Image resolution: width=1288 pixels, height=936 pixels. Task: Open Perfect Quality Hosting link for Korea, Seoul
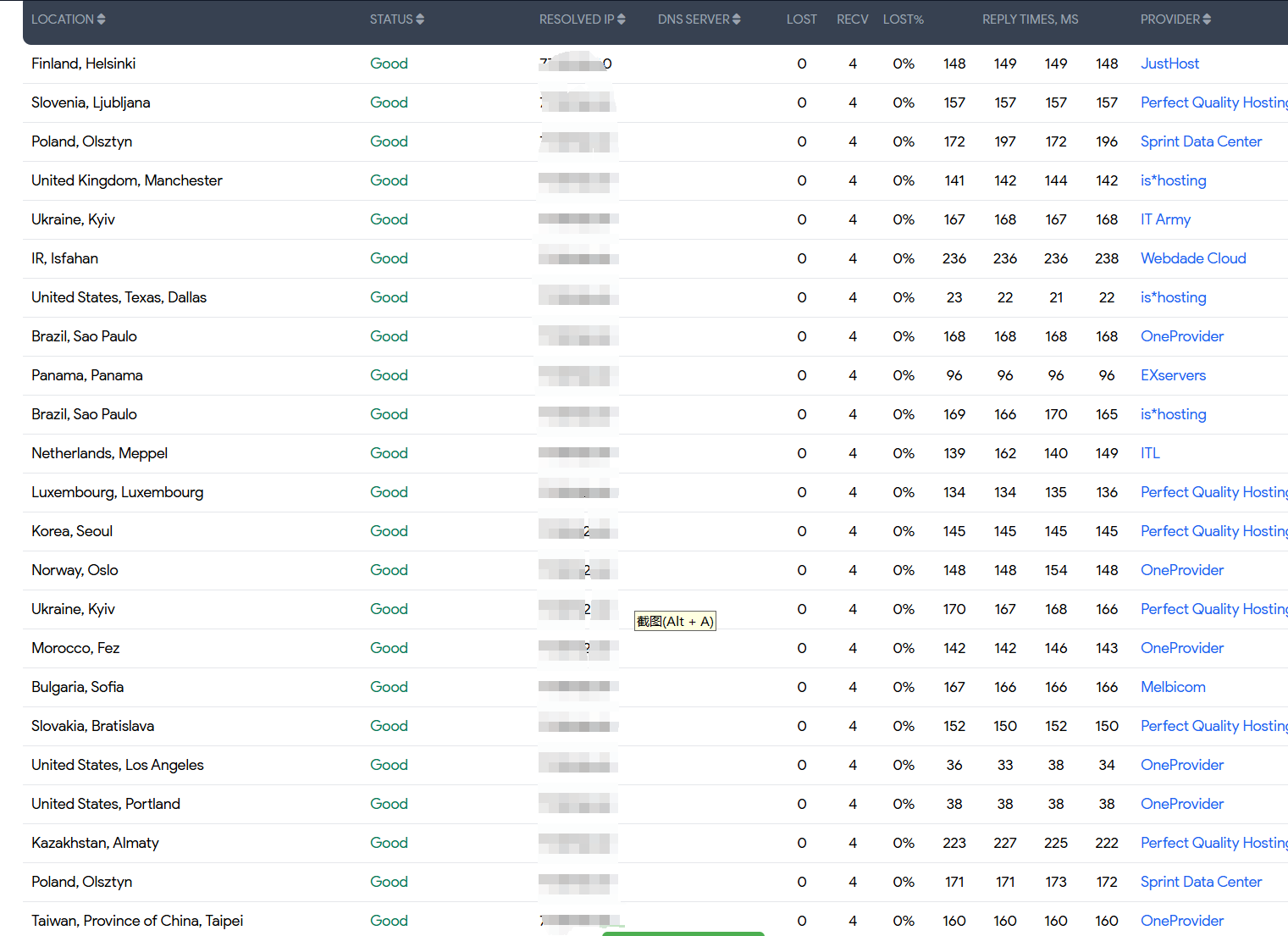pos(1213,531)
